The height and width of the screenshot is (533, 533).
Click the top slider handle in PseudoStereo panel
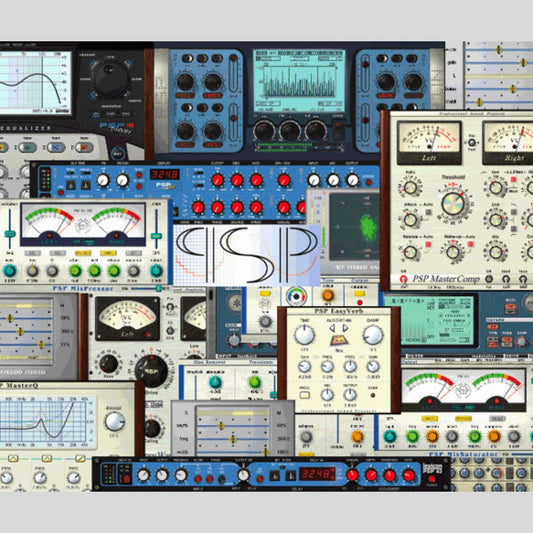[10, 319]
